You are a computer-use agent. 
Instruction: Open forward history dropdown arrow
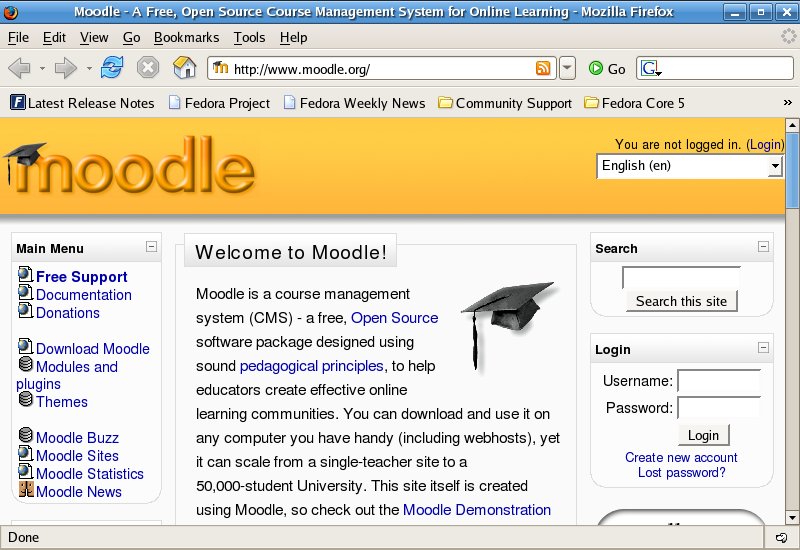pos(89,68)
